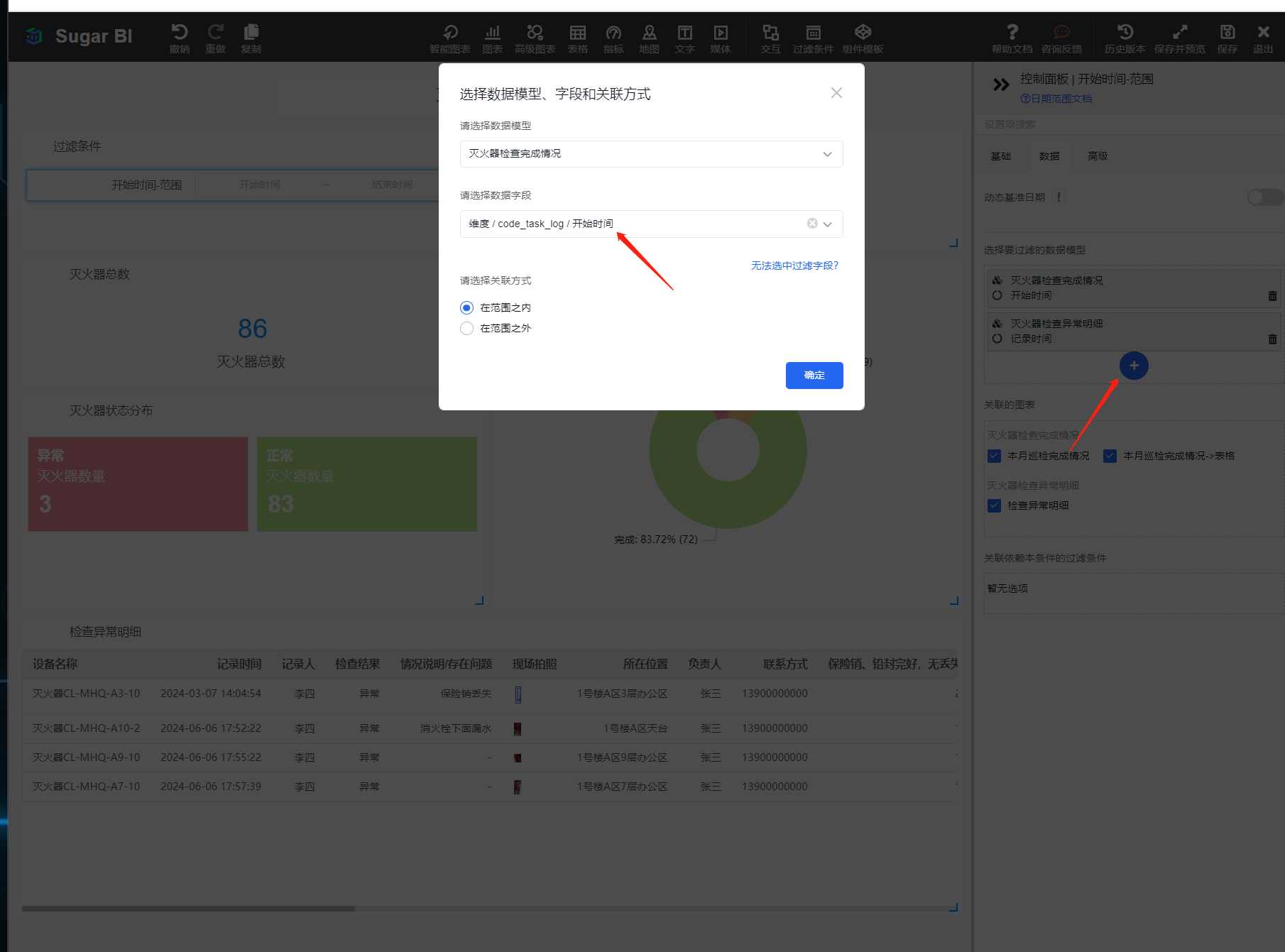Screen dimensions: 1285x952
Task: Open the 交互 interaction toolbar icon
Action: point(770,32)
